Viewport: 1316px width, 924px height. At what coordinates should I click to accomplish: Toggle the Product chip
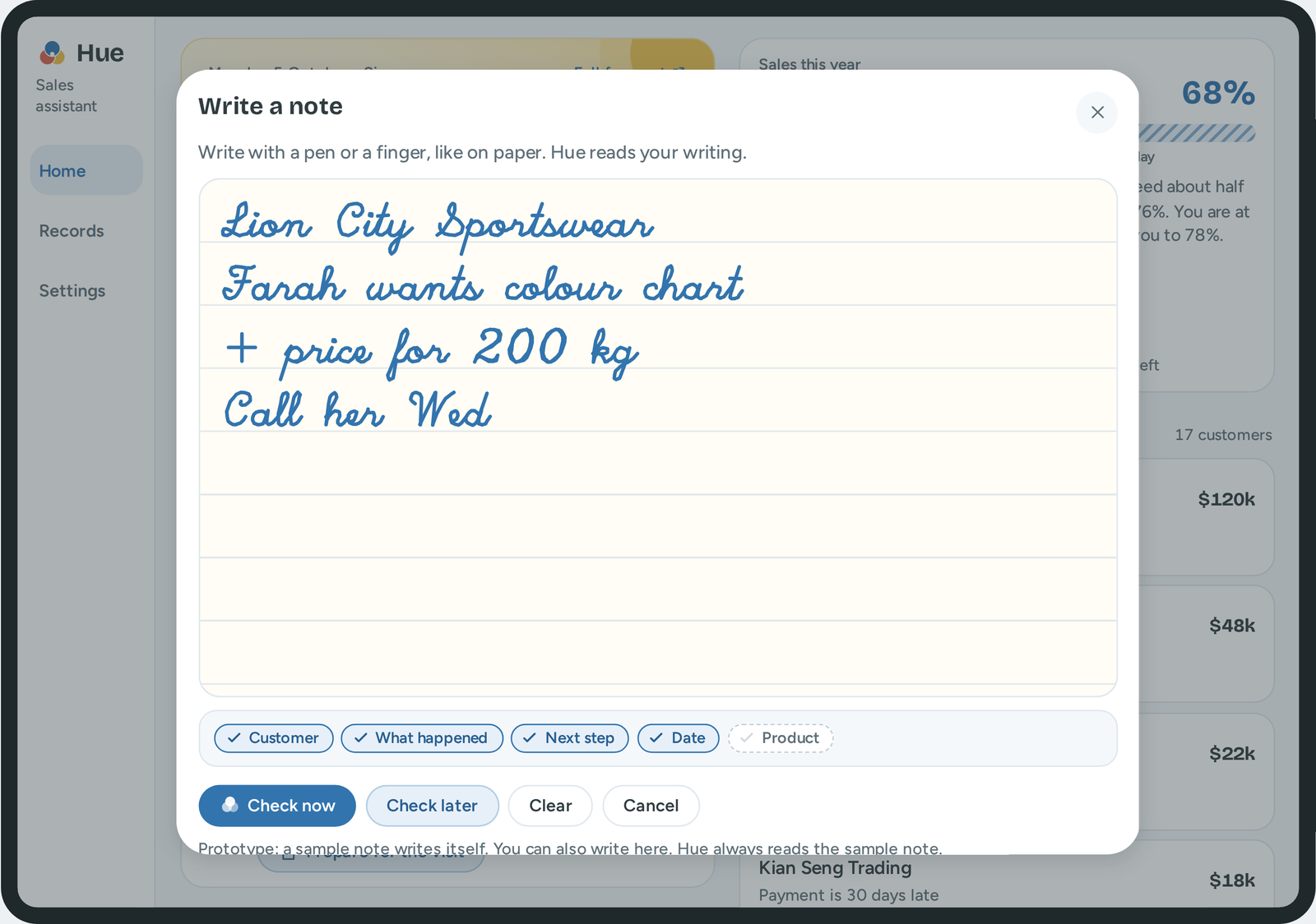(781, 738)
